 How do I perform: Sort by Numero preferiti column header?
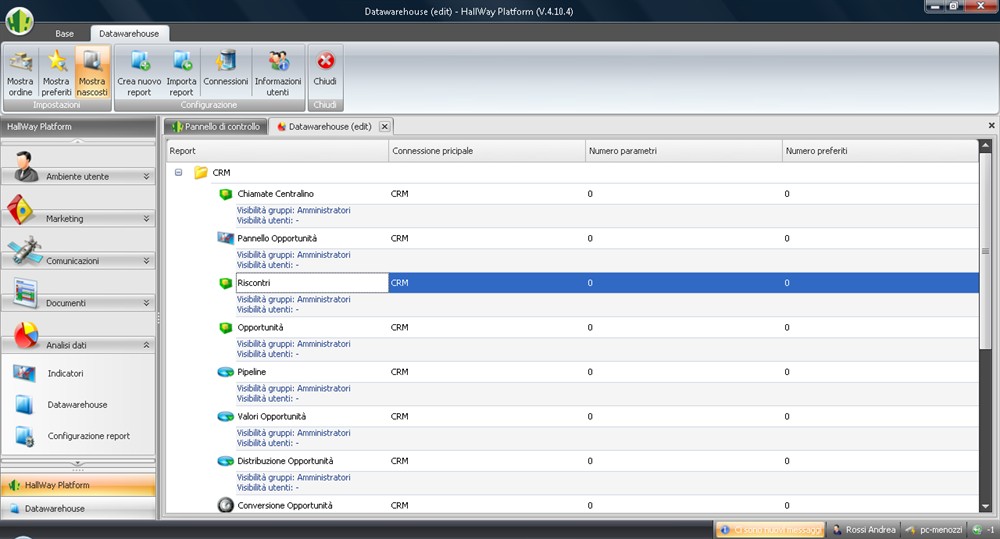click(x=880, y=151)
